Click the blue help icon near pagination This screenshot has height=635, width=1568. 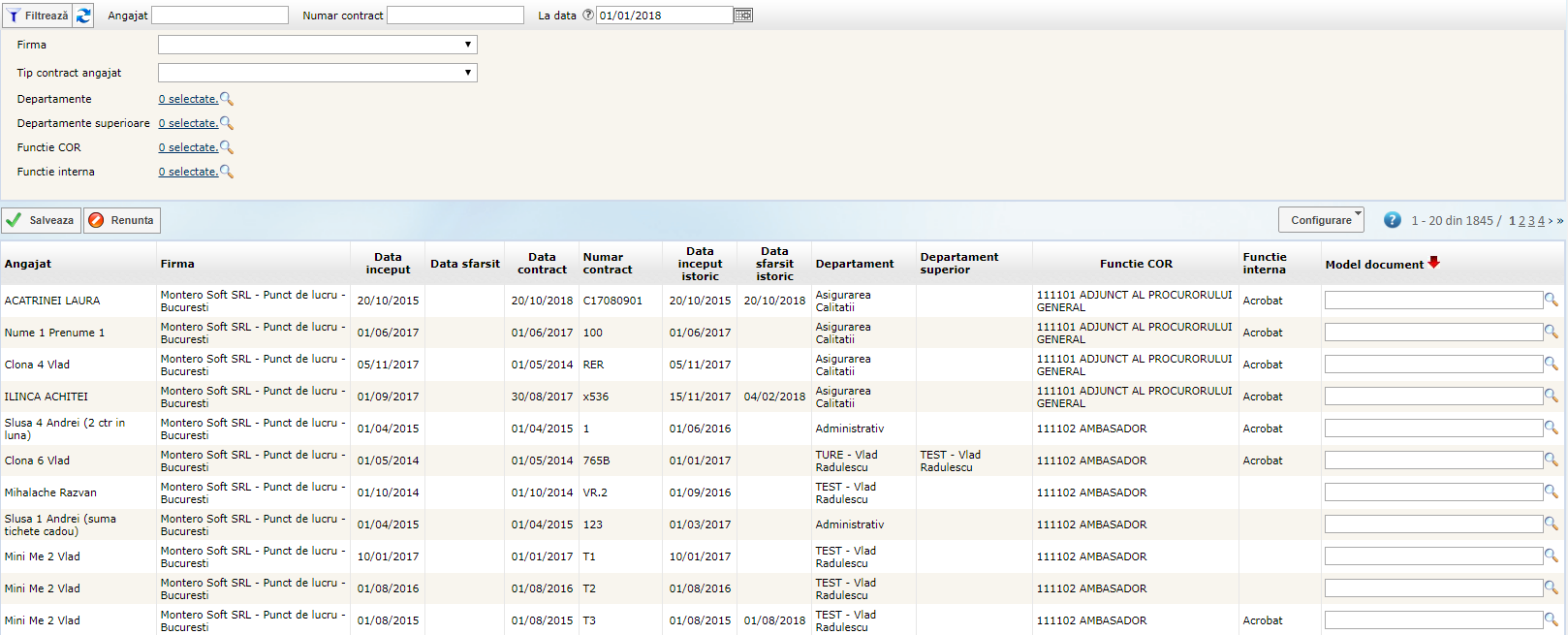point(1392,220)
